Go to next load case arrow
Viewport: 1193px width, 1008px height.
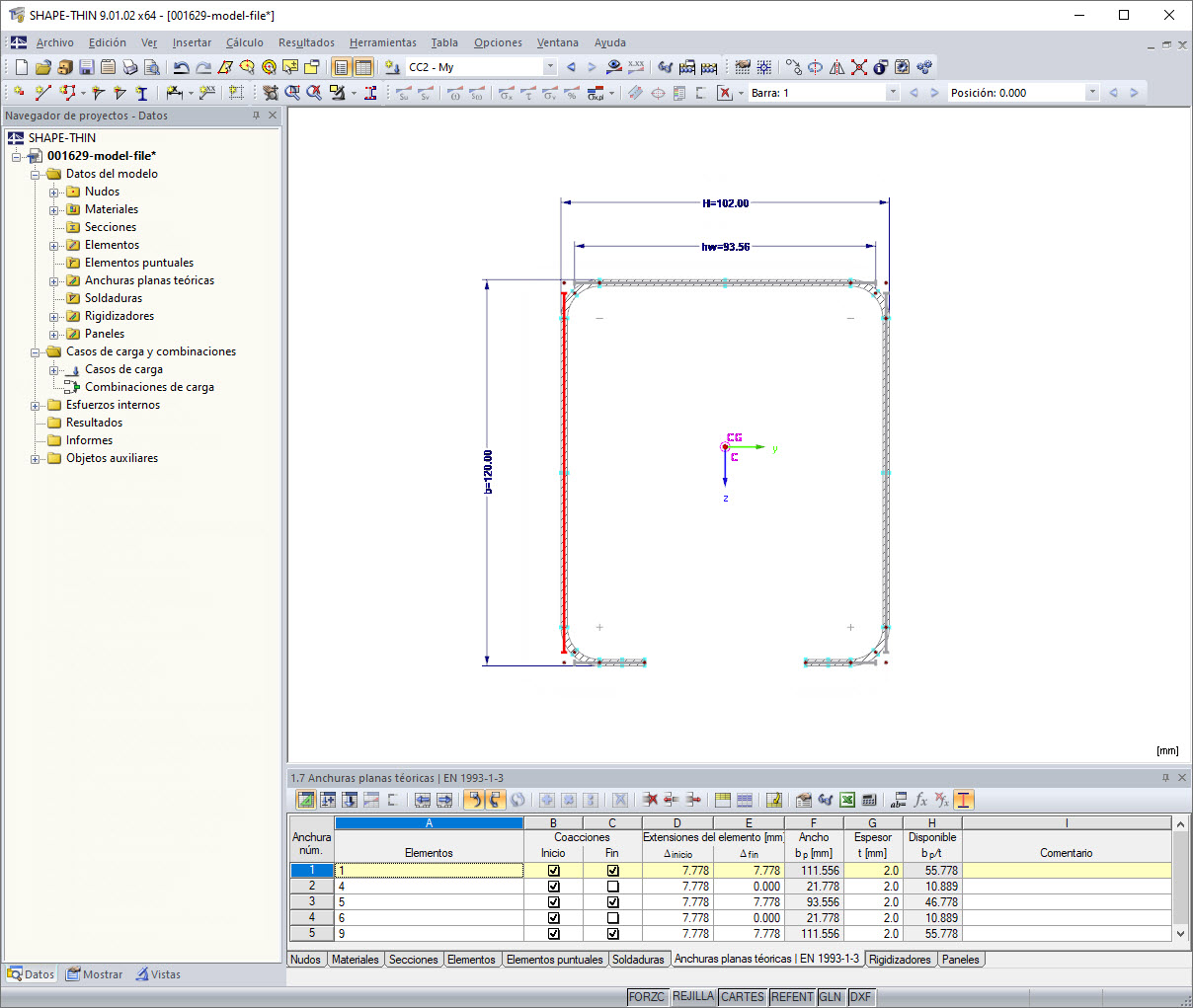(x=592, y=67)
